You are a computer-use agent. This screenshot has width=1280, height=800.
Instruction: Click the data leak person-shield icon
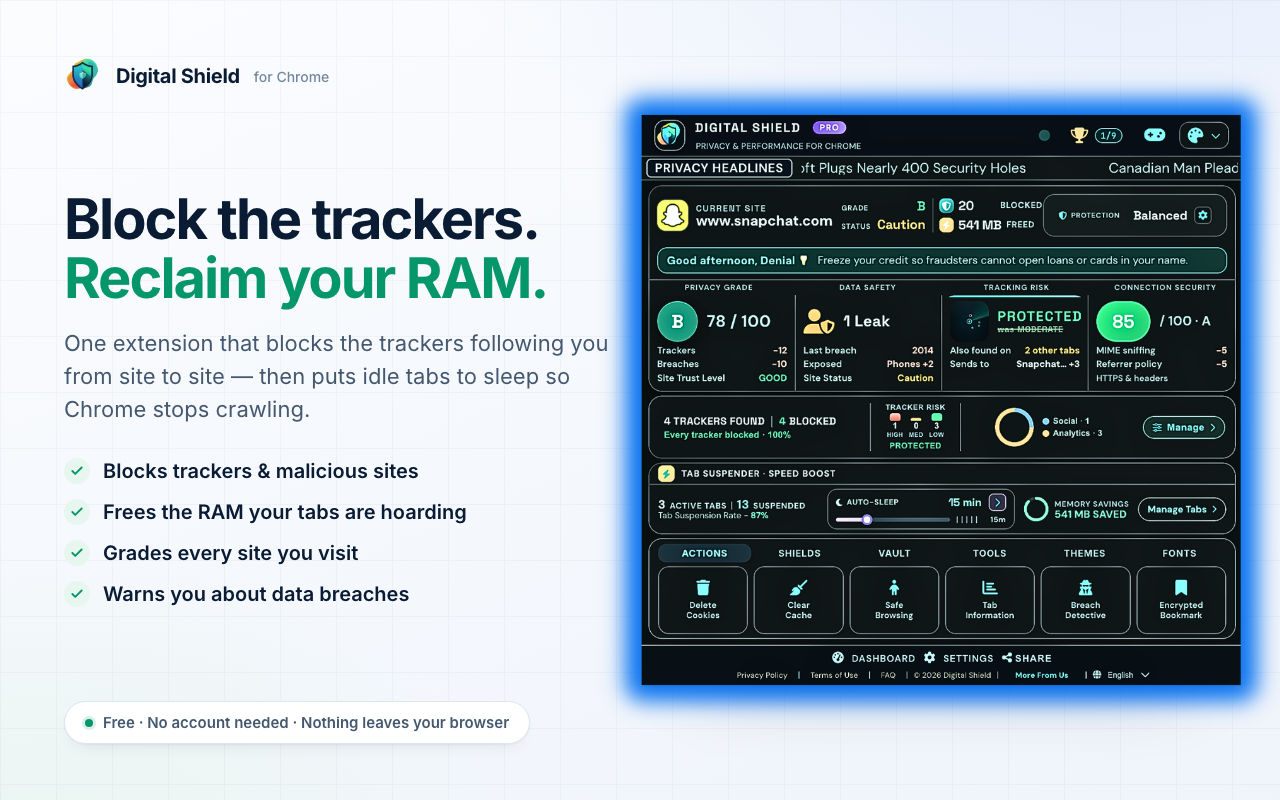819,321
